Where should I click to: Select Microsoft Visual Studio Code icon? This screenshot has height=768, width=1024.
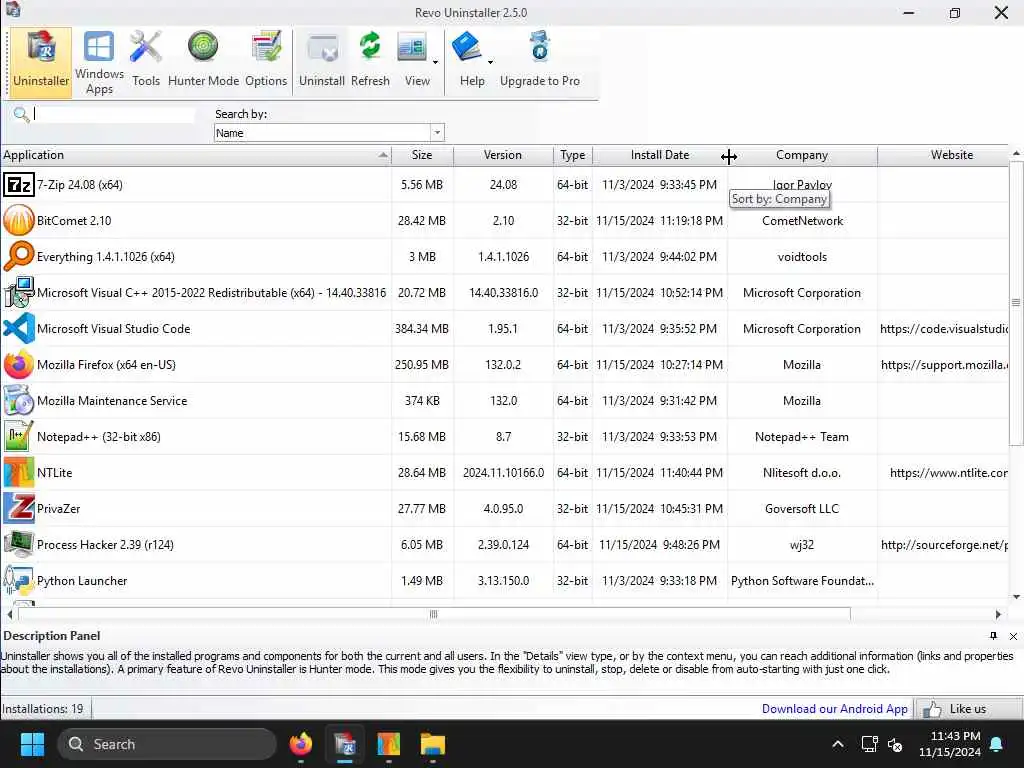18,328
